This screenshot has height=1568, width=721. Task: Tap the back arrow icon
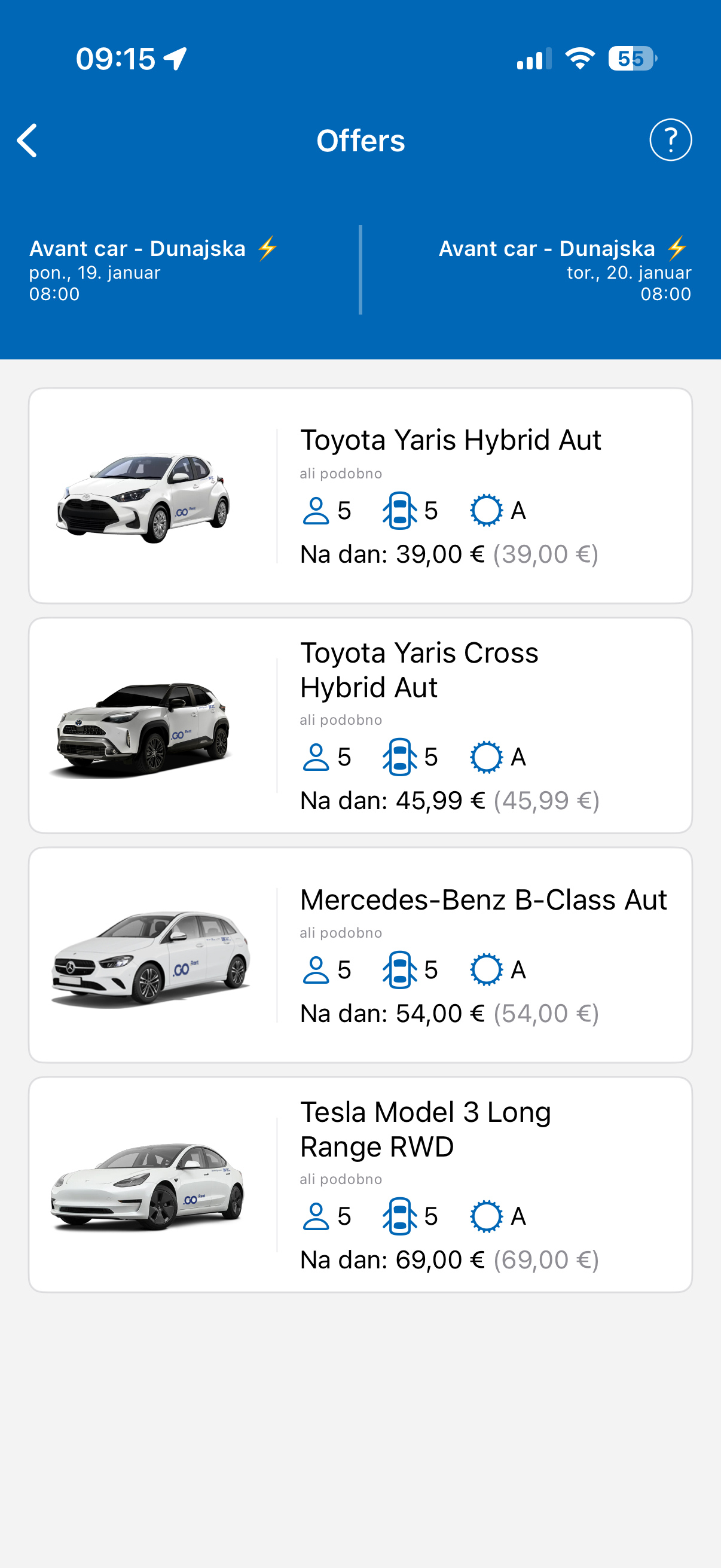pyautogui.click(x=28, y=141)
